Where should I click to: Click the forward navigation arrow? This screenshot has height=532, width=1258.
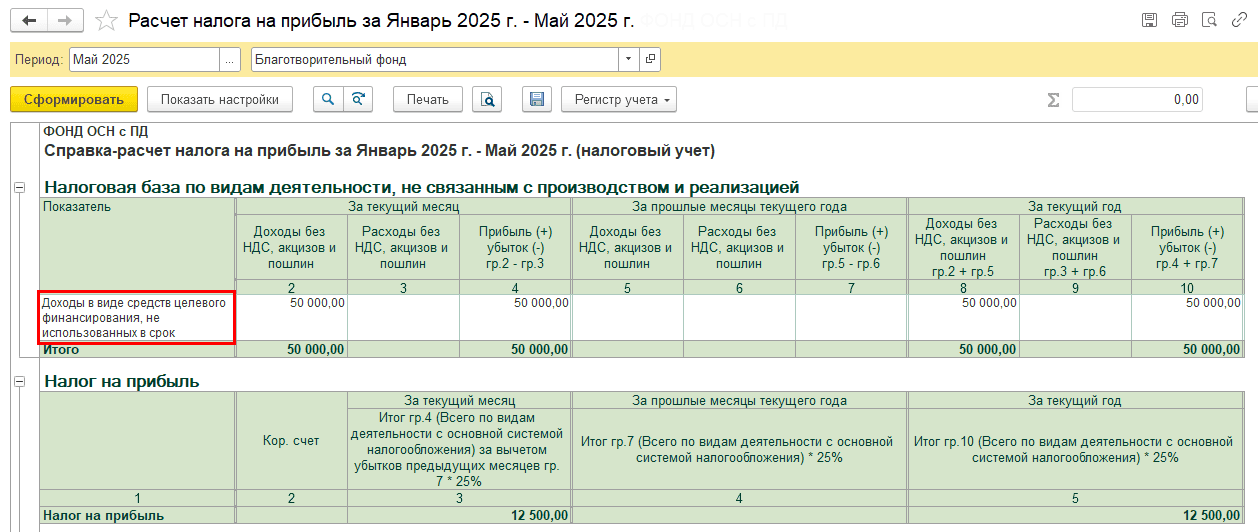coord(65,20)
